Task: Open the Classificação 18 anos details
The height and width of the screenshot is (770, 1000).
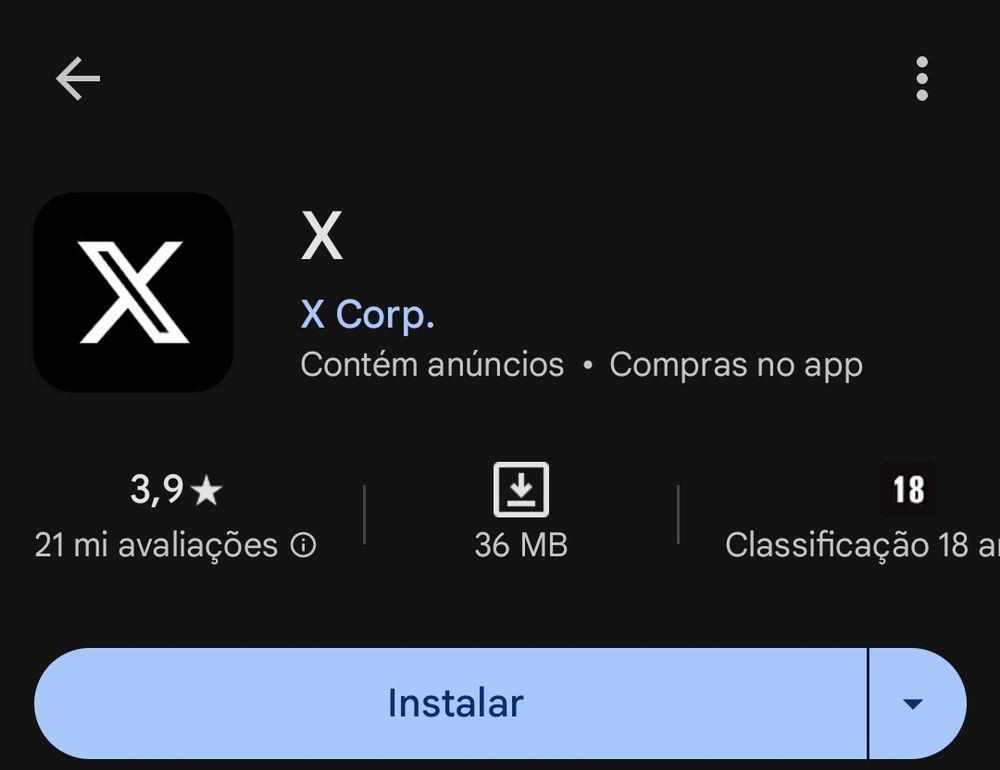Action: (862, 545)
